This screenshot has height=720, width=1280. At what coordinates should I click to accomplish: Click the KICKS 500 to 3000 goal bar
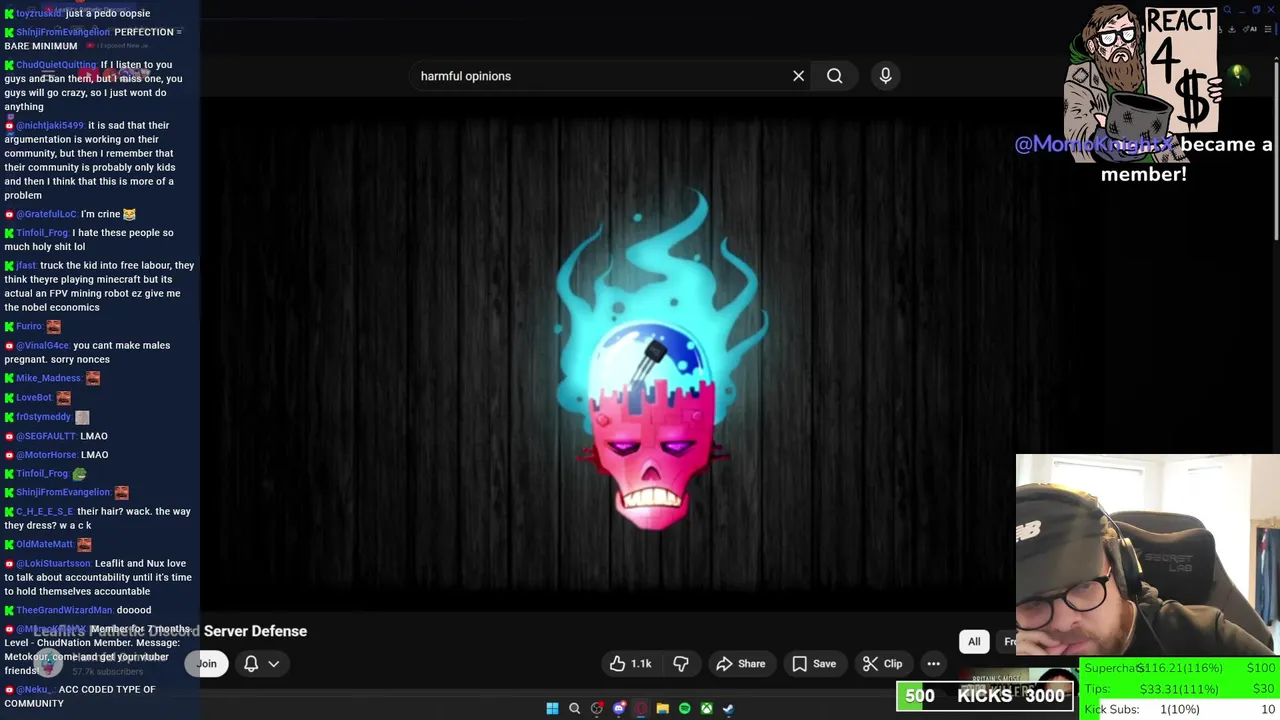coord(985,696)
